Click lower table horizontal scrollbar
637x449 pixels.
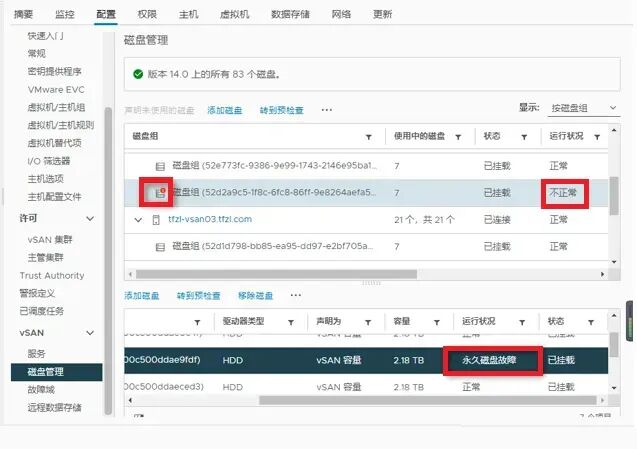pyautogui.click(x=428, y=401)
